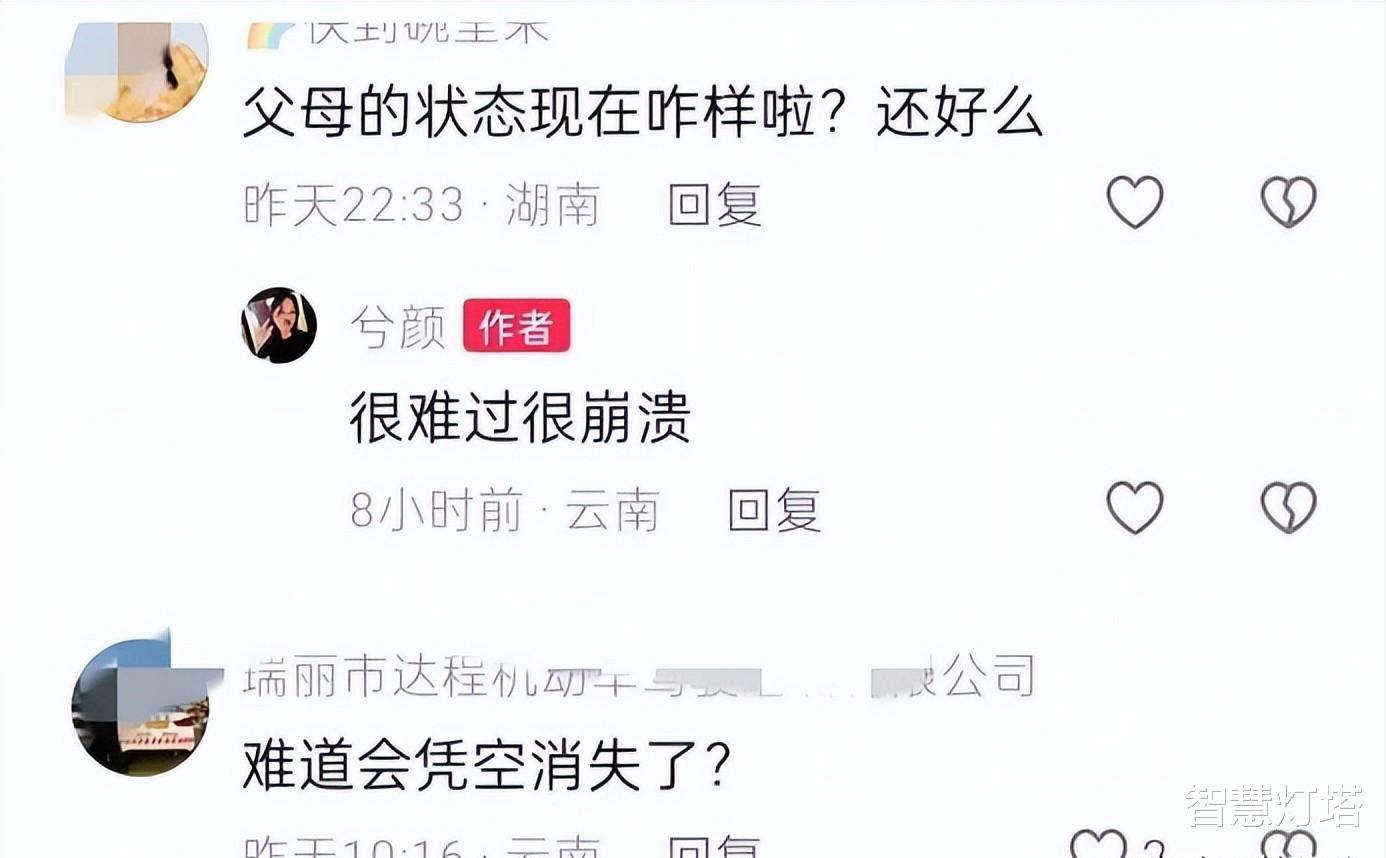Tap 回复 under the 难道会凭空消失了 comment
Image resolution: width=1386 pixels, height=858 pixels.
pos(714,849)
